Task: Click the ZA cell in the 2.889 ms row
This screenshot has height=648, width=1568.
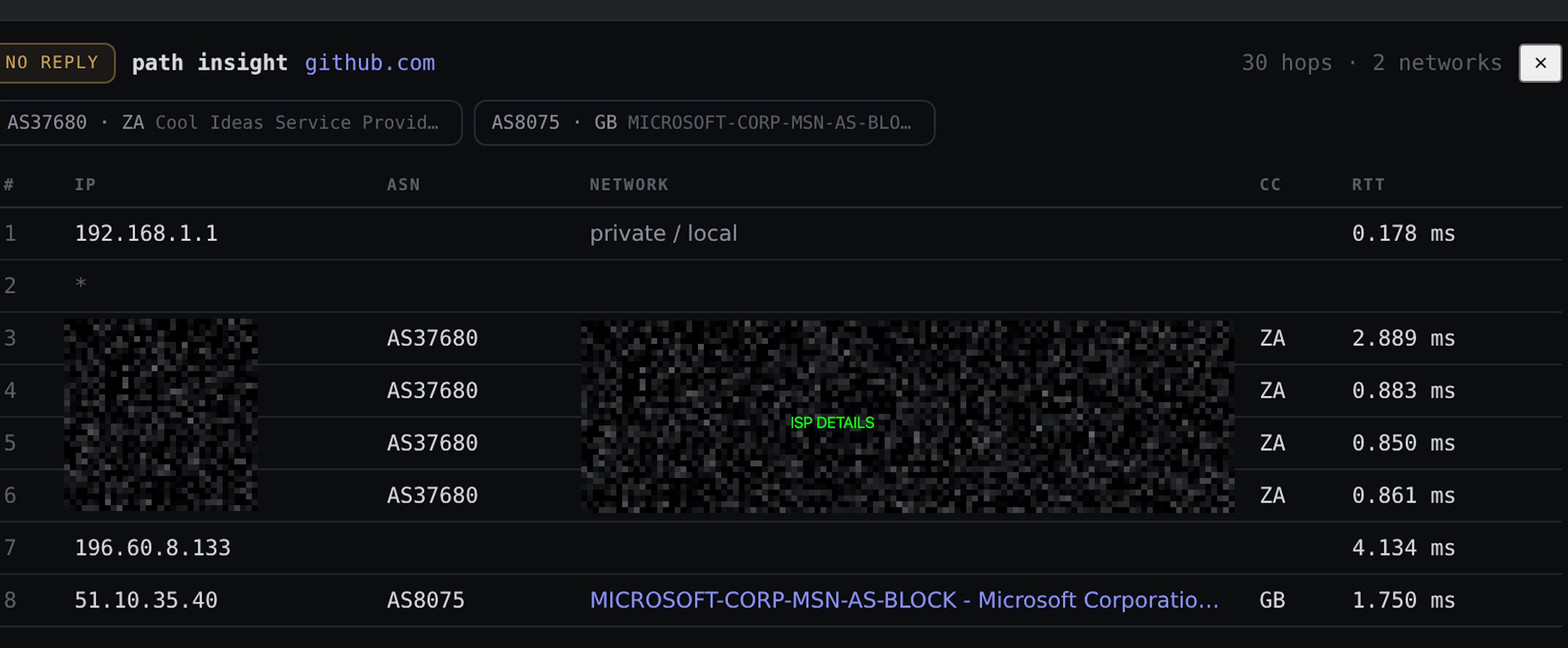Action: tap(1272, 338)
